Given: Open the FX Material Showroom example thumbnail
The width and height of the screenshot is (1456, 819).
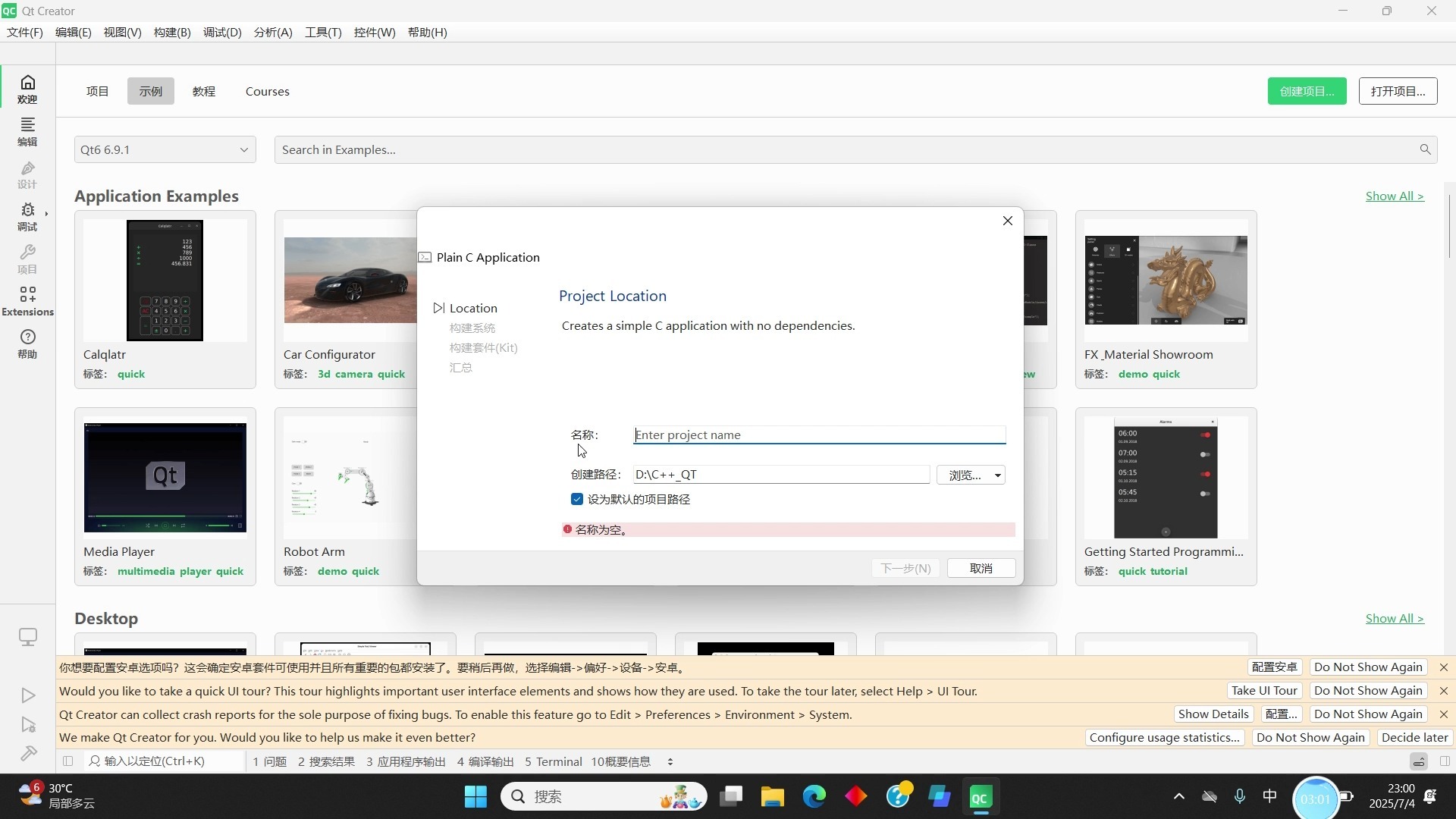Looking at the screenshot, I should [x=1166, y=280].
